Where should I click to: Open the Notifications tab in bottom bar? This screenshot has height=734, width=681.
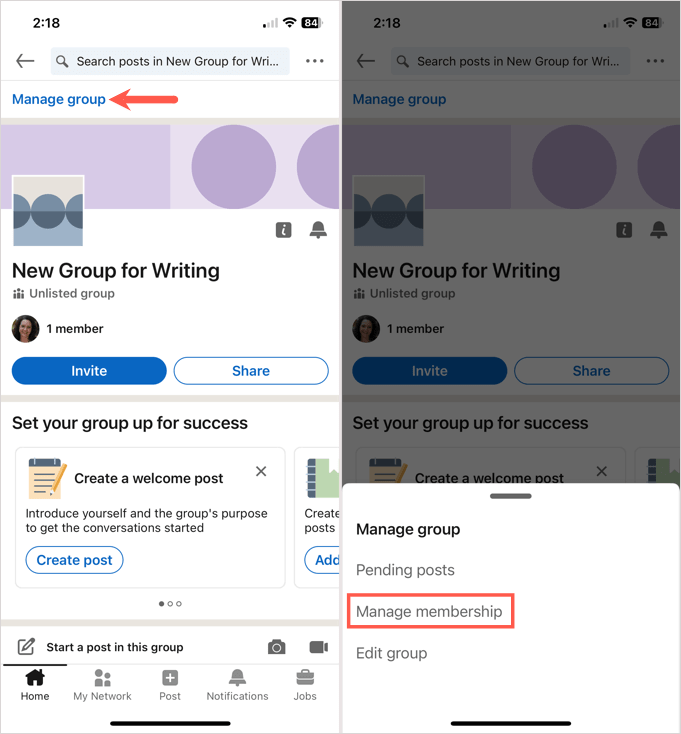coord(237,685)
